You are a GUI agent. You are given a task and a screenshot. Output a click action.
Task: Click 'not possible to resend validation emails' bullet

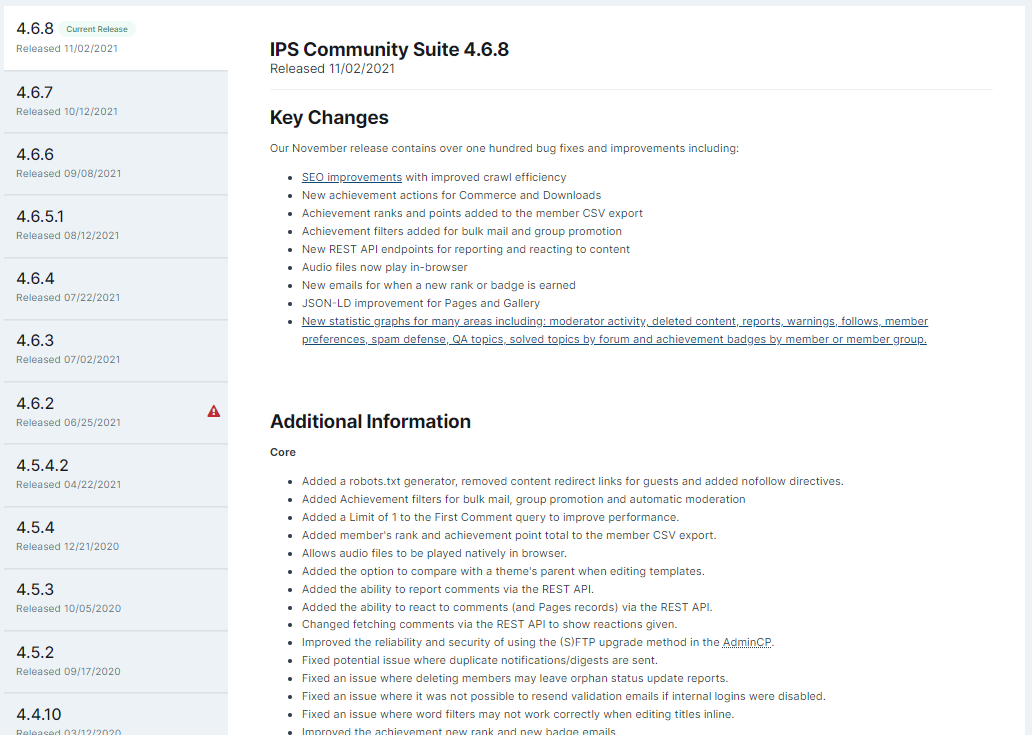point(564,696)
